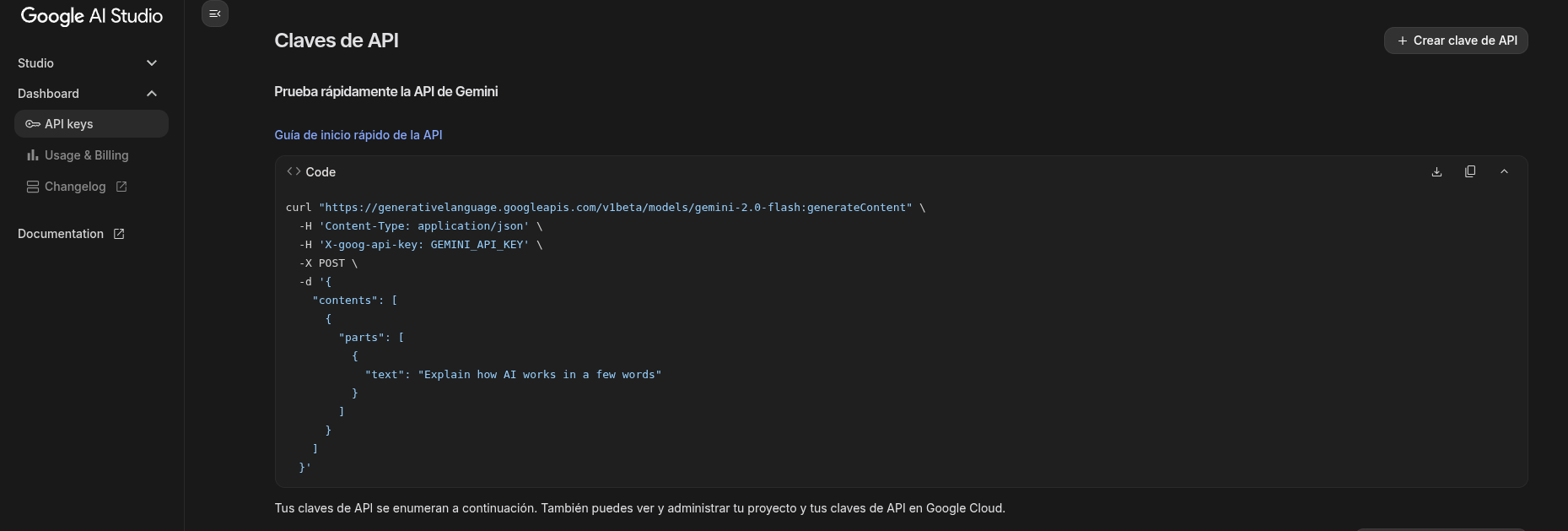
Task: Click the key icon beside API keys
Action: click(x=33, y=124)
